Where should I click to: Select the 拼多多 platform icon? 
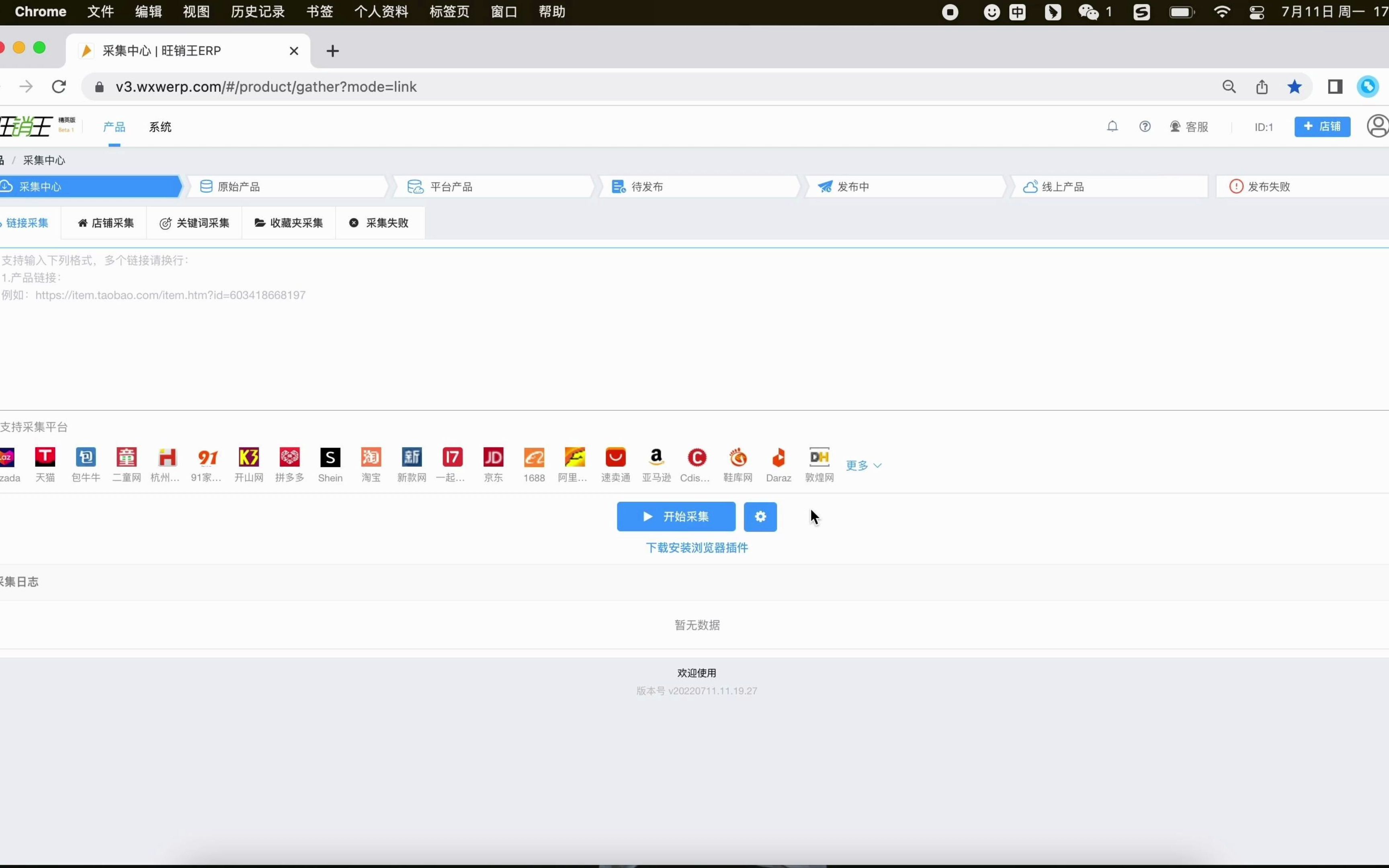[x=289, y=458]
